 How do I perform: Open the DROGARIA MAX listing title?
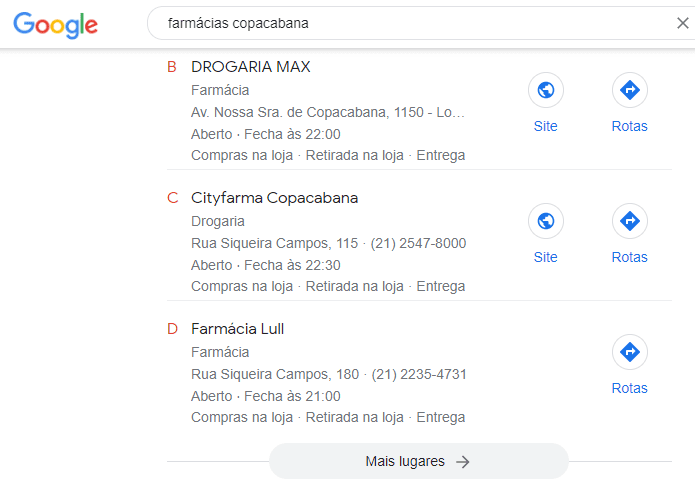pyautogui.click(x=250, y=67)
